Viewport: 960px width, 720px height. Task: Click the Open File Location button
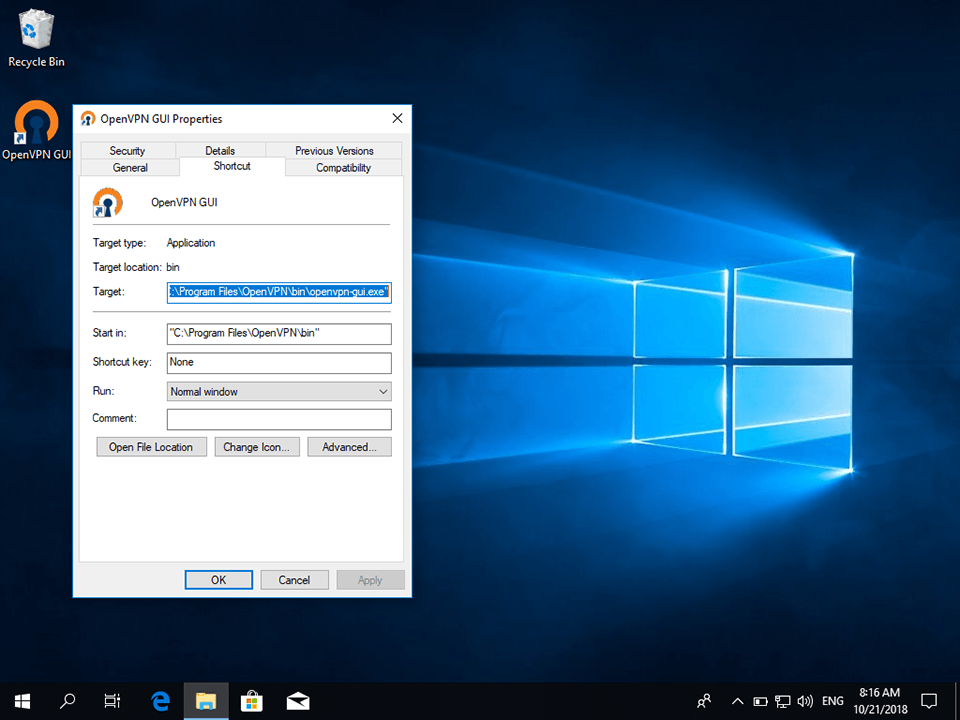pos(151,447)
